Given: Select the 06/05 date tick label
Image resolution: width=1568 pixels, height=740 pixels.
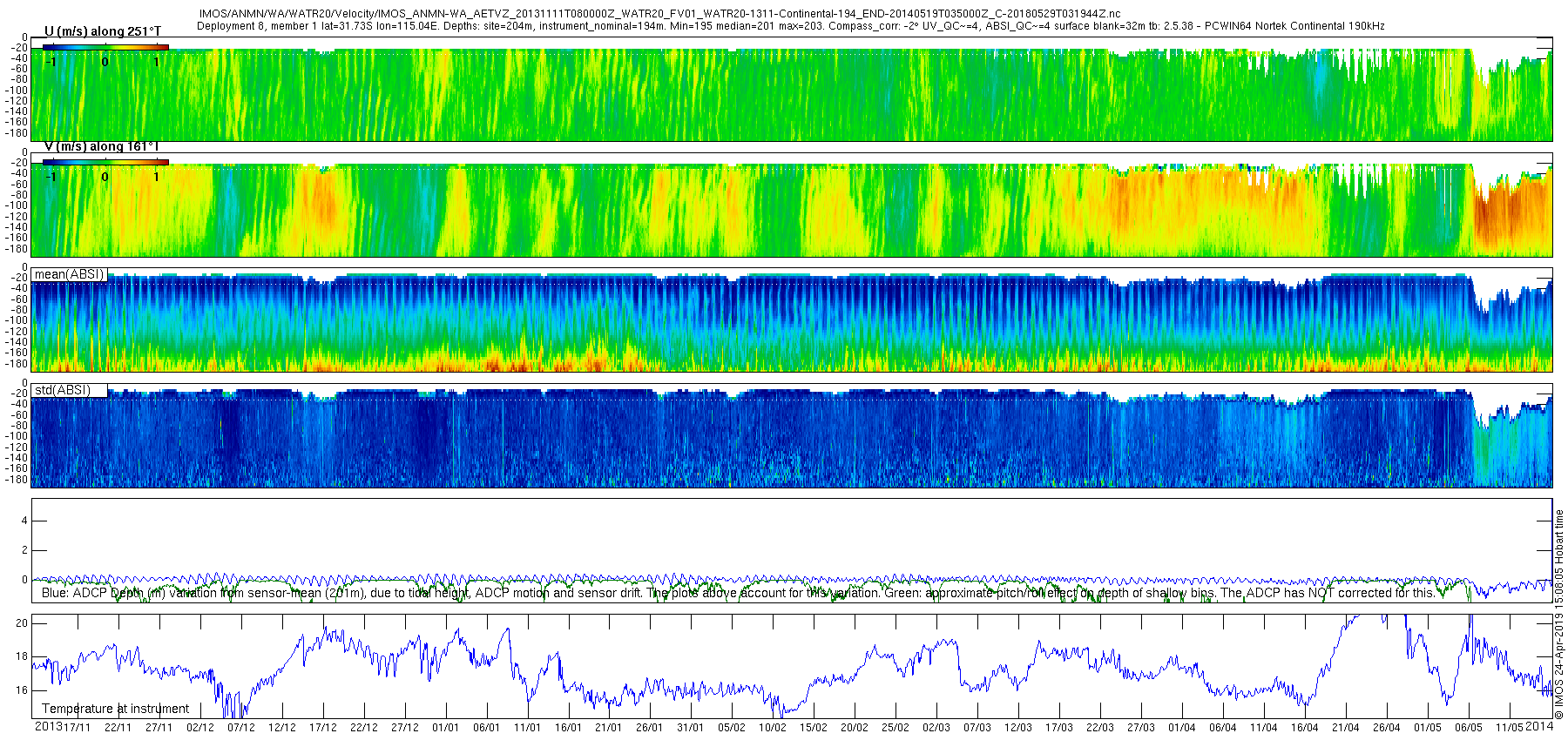Looking at the screenshot, I should [x=1469, y=728].
